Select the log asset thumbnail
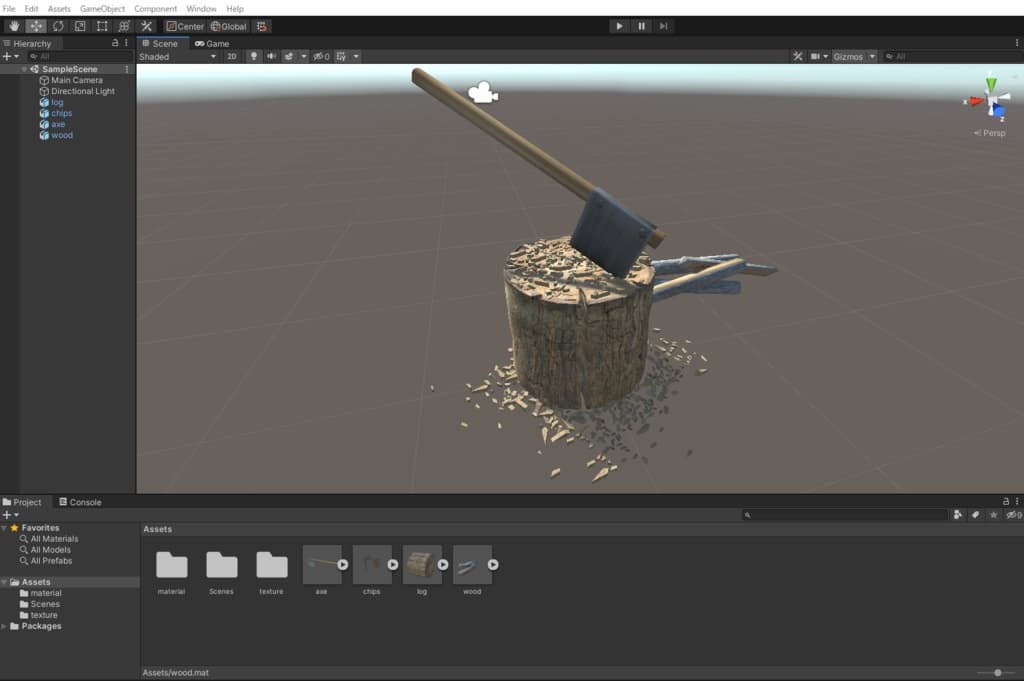 coord(421,565)
